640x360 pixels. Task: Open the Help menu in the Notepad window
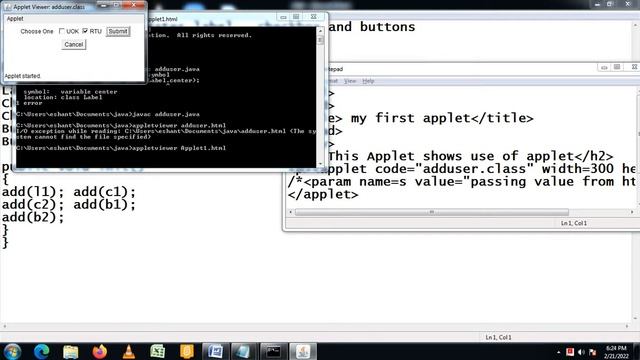click(x=368, y=81)
